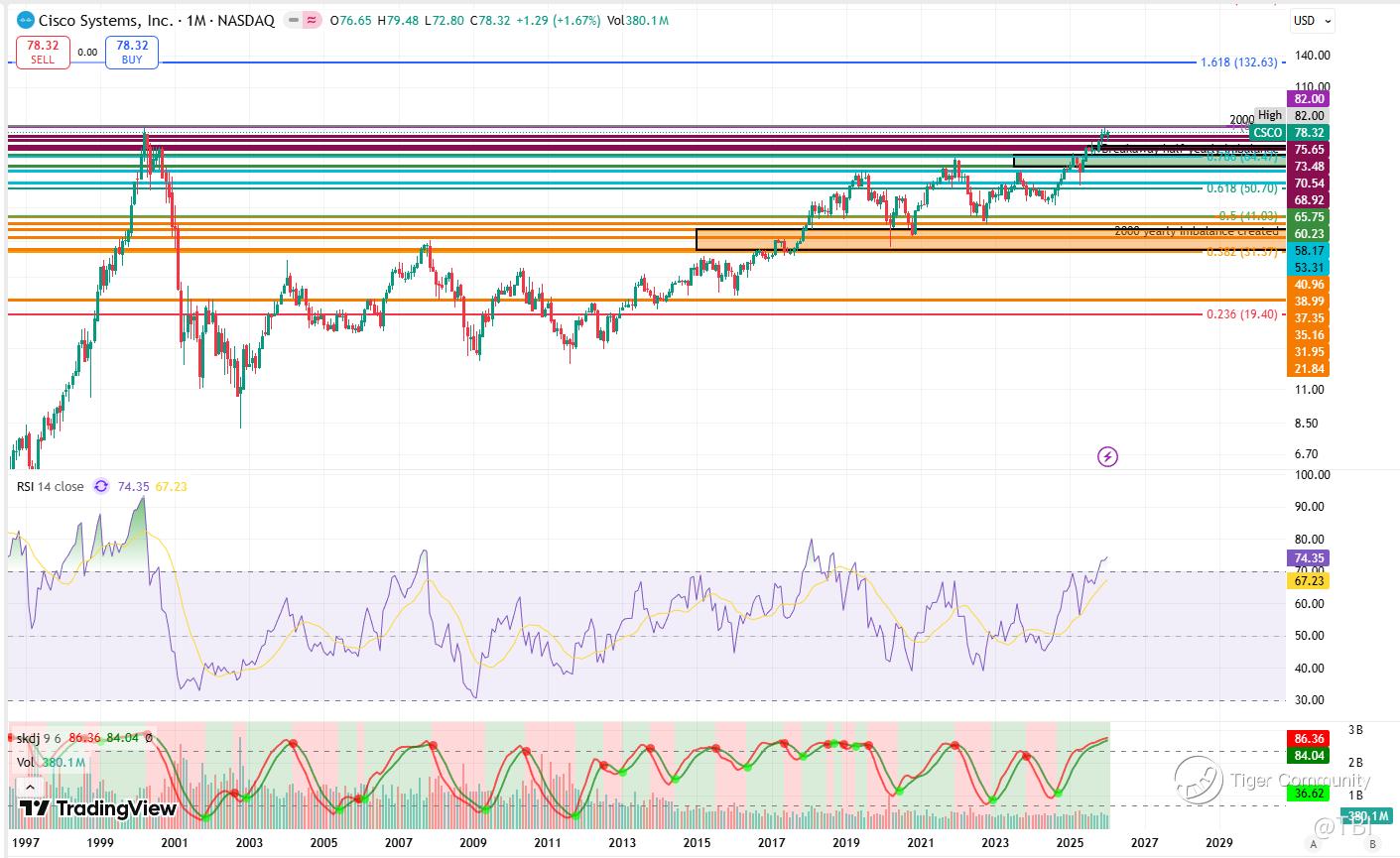Click the 35.16 price level label
The height and width of the screenshot is (858, 1400).
point(1306,335)
